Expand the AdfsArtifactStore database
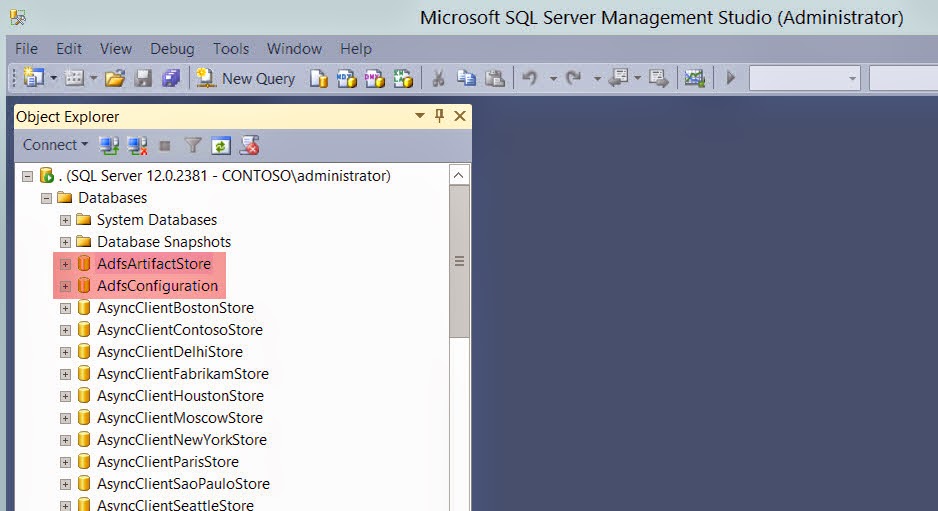Viewport: 938px width, 511px height. pyautogui.click(x=65, y=264)
